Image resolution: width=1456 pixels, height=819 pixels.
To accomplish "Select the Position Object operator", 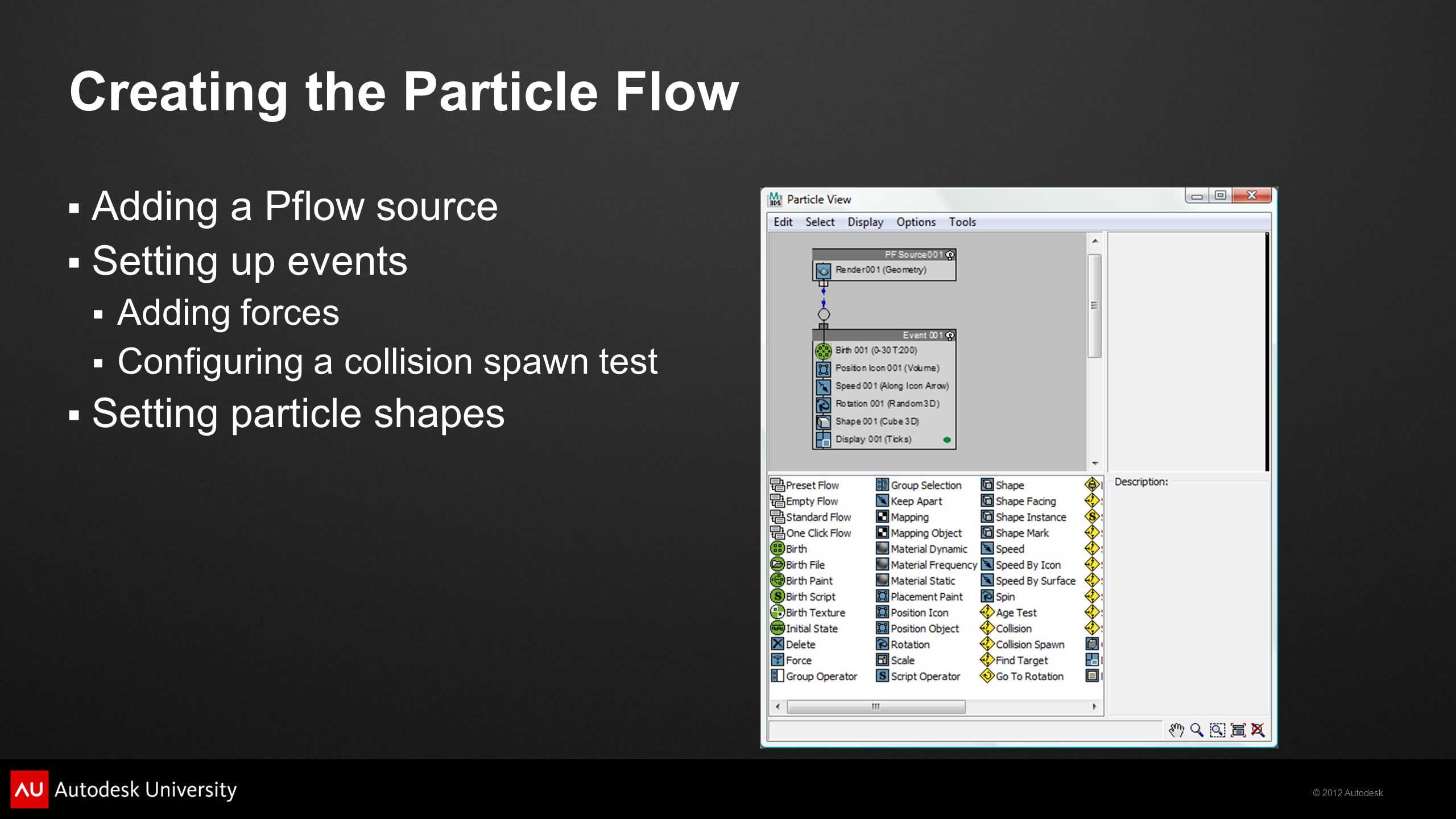I will tap(917, 628).
